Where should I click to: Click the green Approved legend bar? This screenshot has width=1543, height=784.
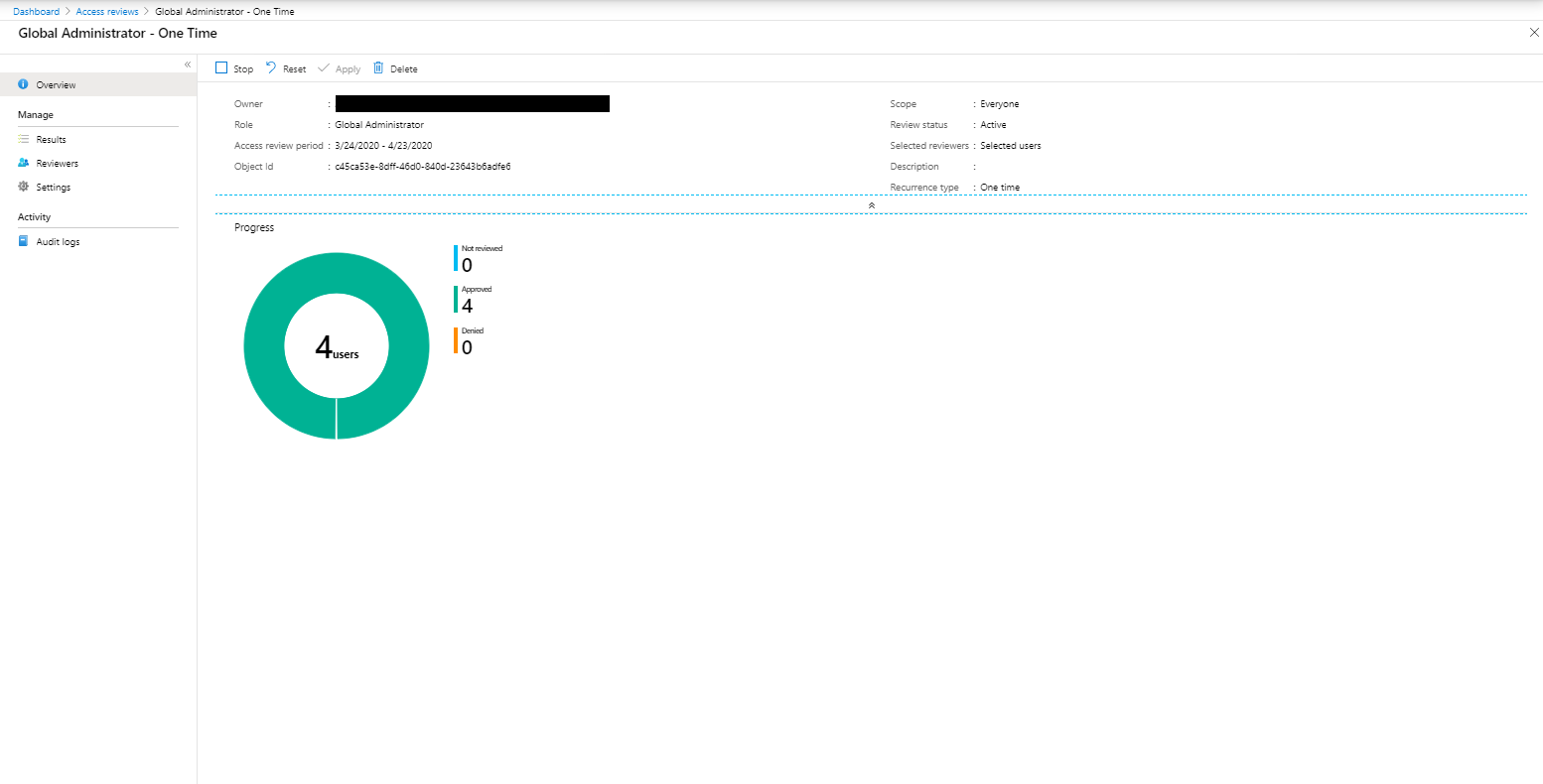tap(456, 299)
